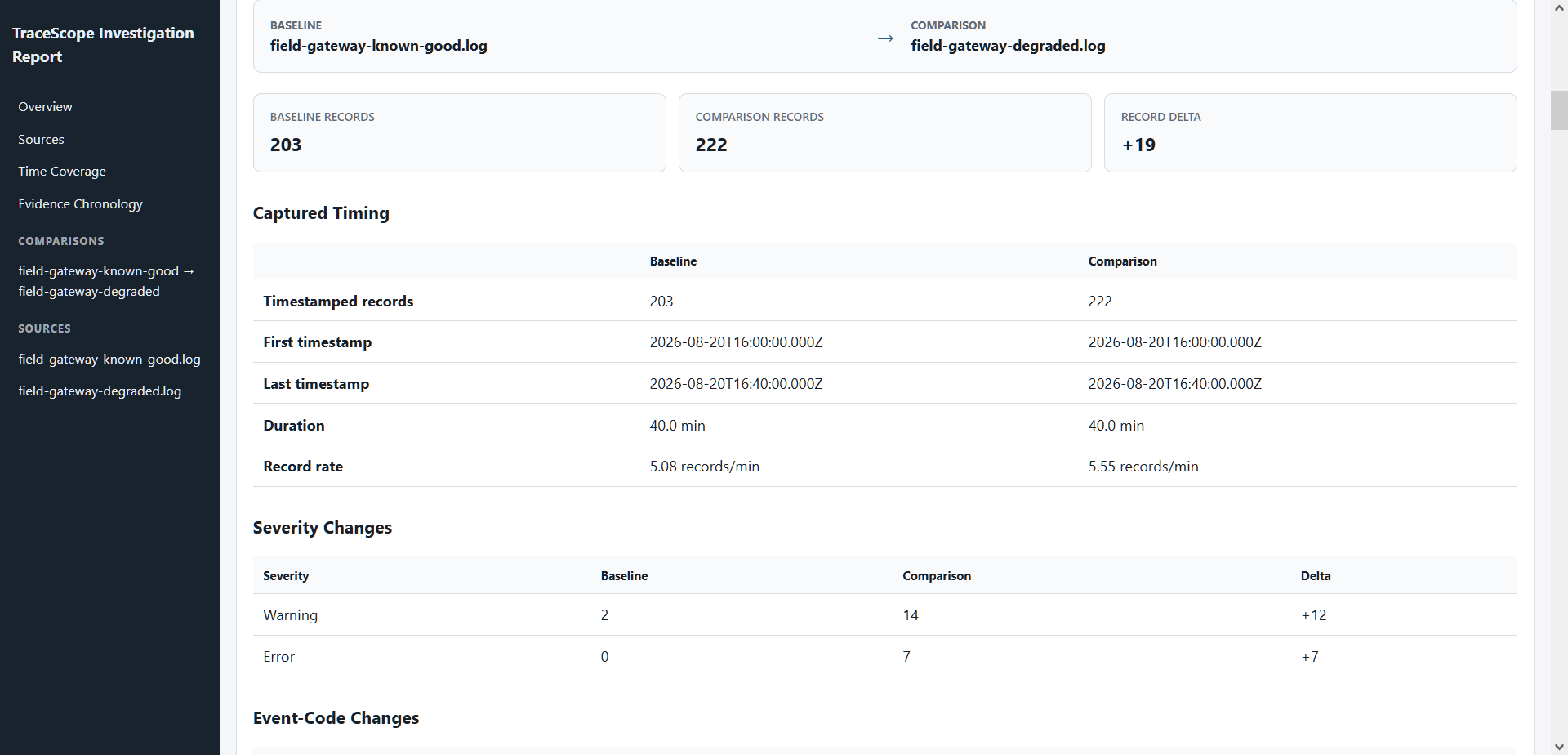
Task: Click the Timestamped records row label
Action: (338, 302)
